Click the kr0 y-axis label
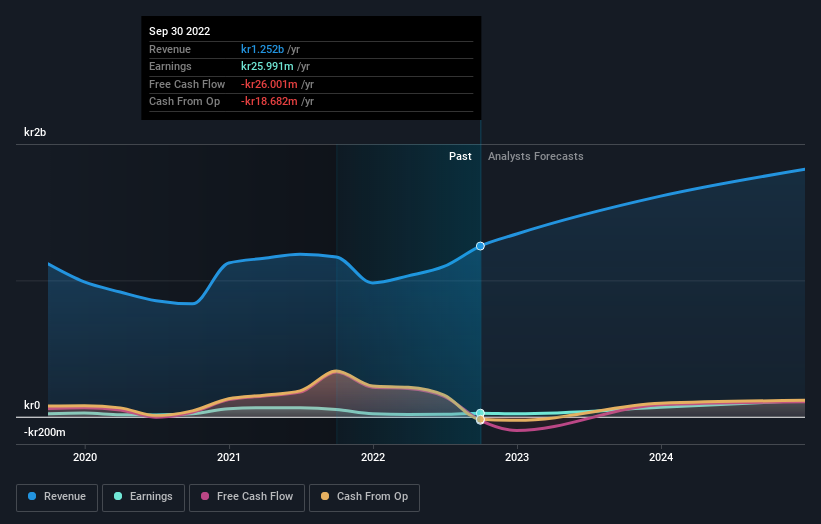The width and height of the screenshot is (821, 524). (x=32, y=405)
